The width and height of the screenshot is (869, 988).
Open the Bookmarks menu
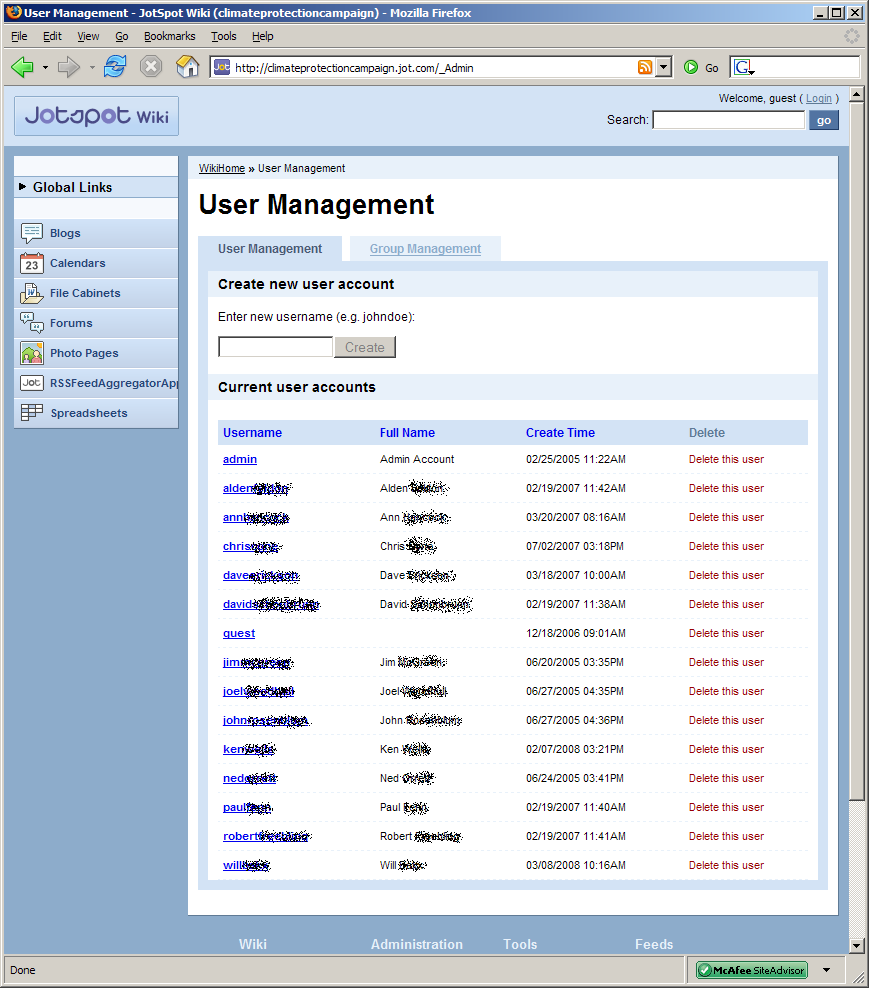(170, 36)
